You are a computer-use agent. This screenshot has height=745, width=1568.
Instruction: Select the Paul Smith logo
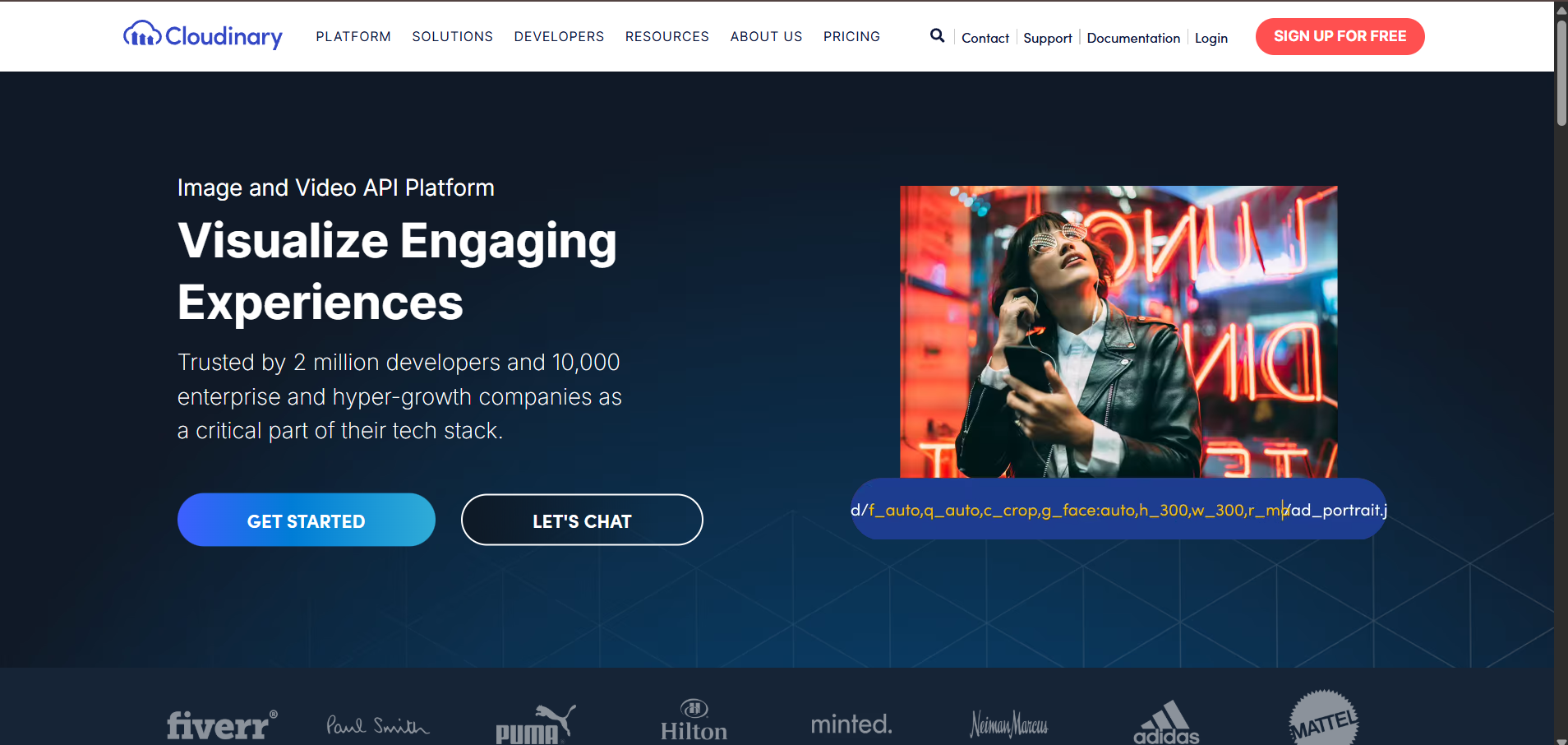tap(376, 724)
